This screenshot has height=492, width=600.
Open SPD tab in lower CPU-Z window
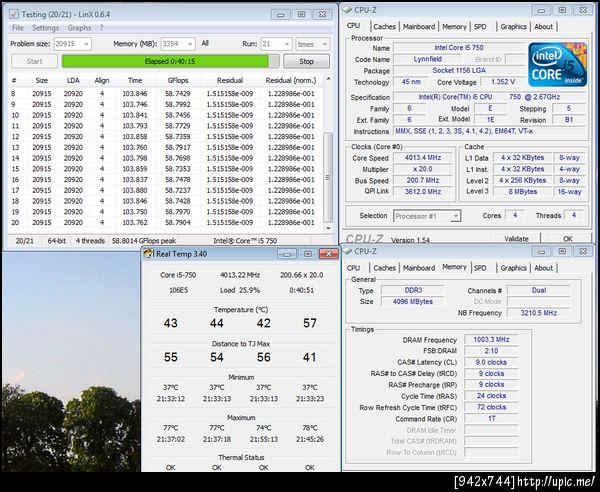pos(480,268)
